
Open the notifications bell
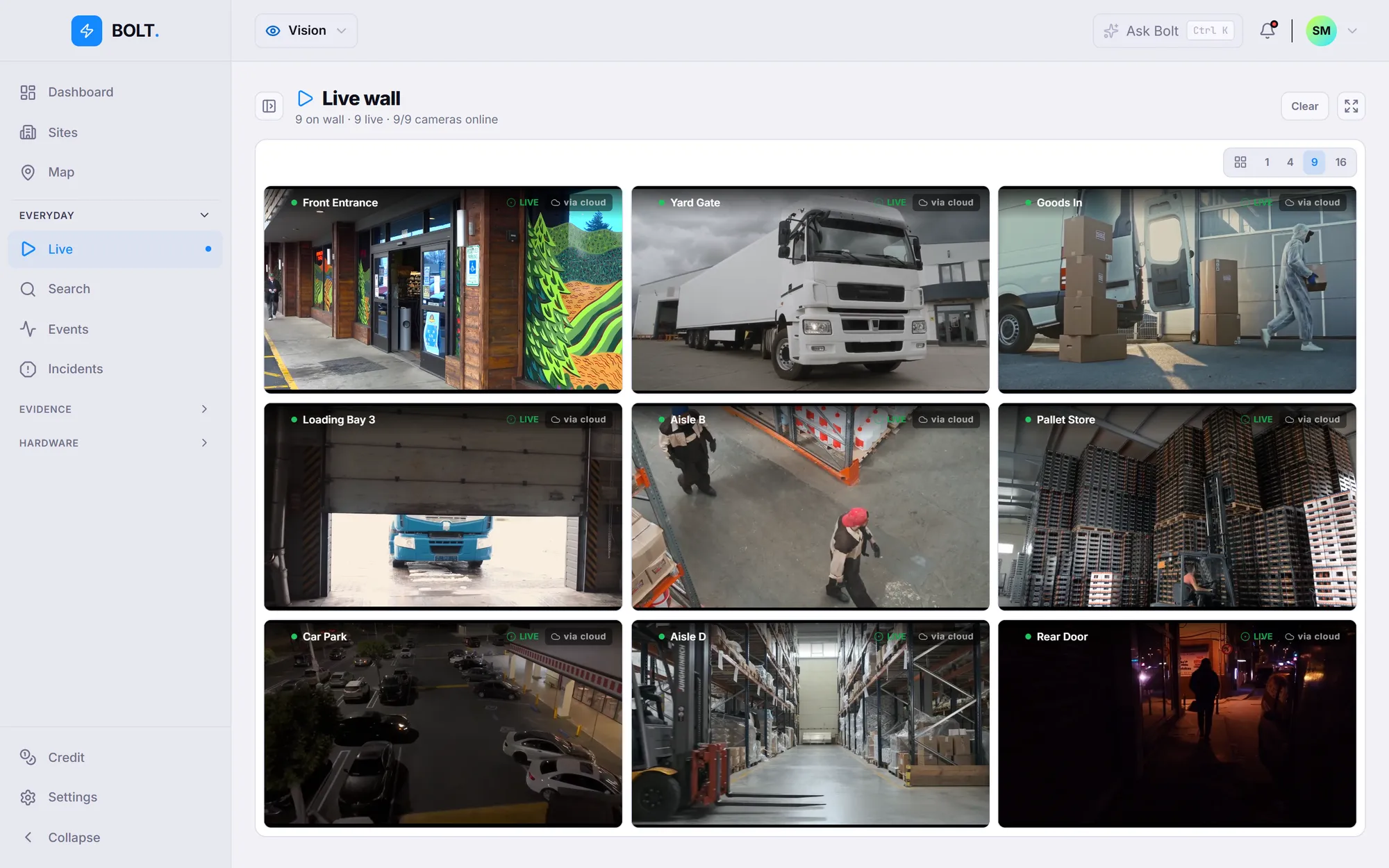coord(1267,31)
